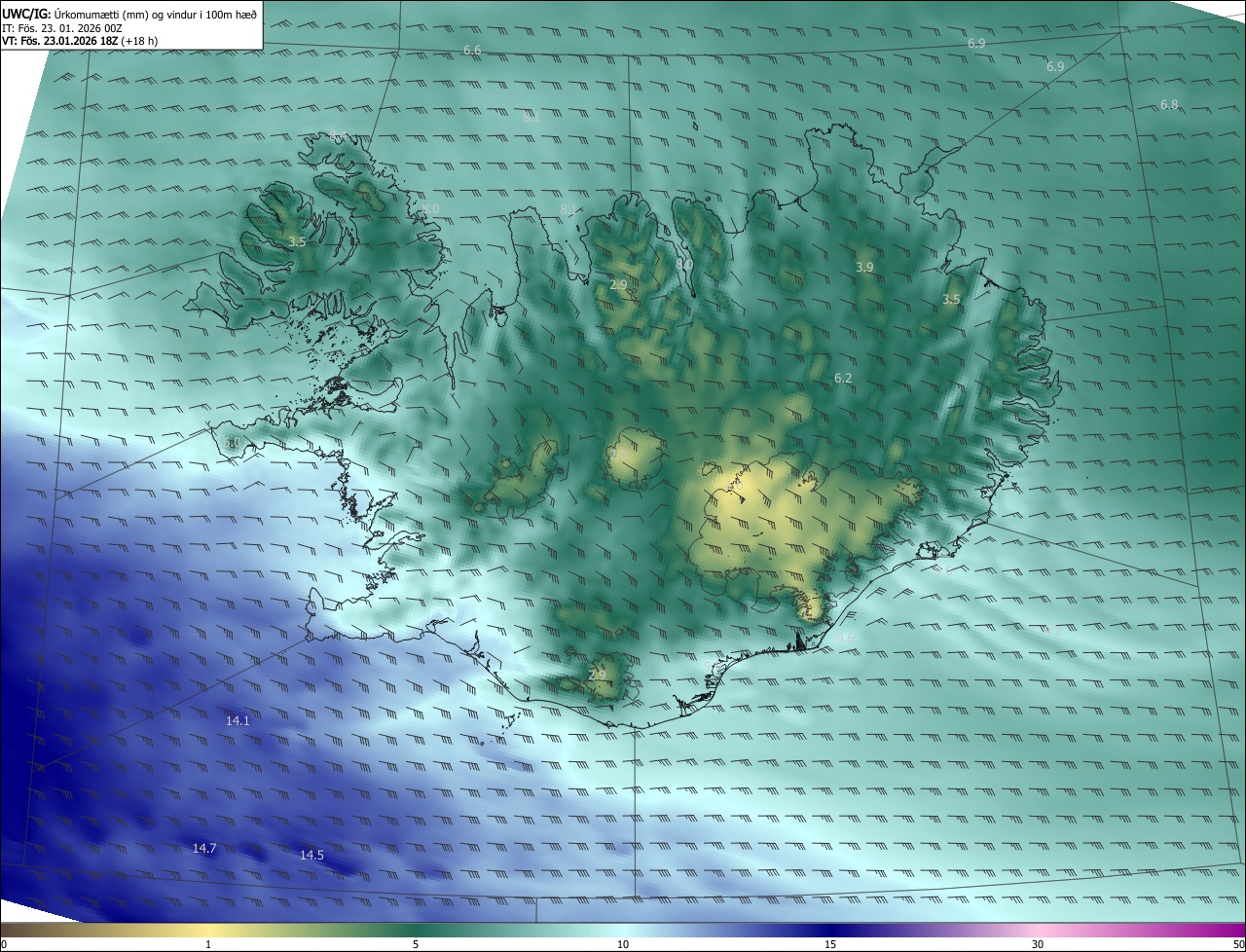Click the colorbar tick label 15
This screenshot has height=952, width=1246.
(830, 944)
